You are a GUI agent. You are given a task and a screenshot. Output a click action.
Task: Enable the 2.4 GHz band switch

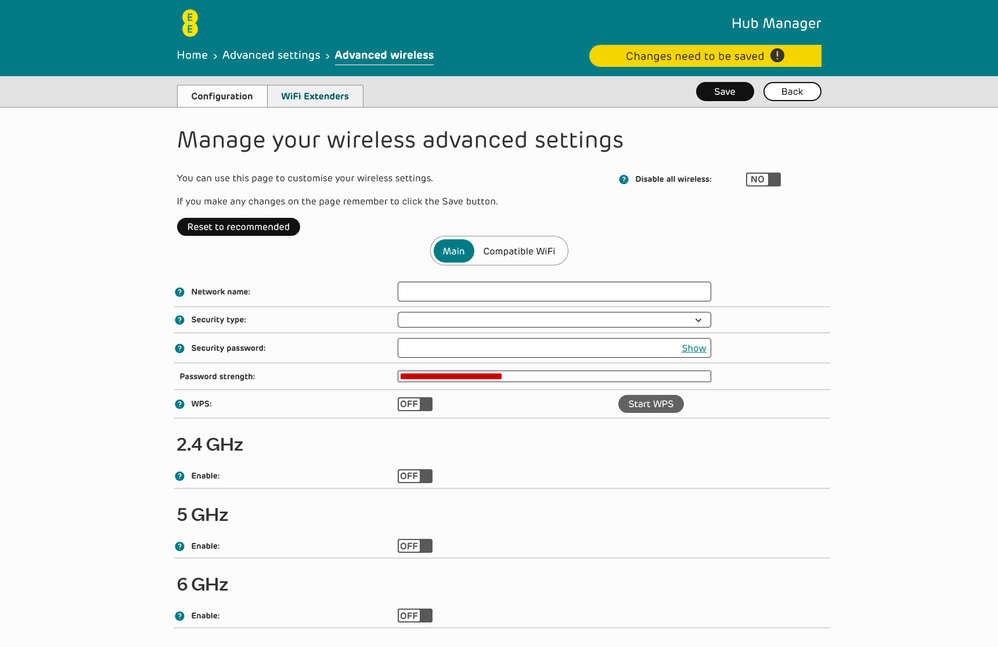(x=415, y=476)
